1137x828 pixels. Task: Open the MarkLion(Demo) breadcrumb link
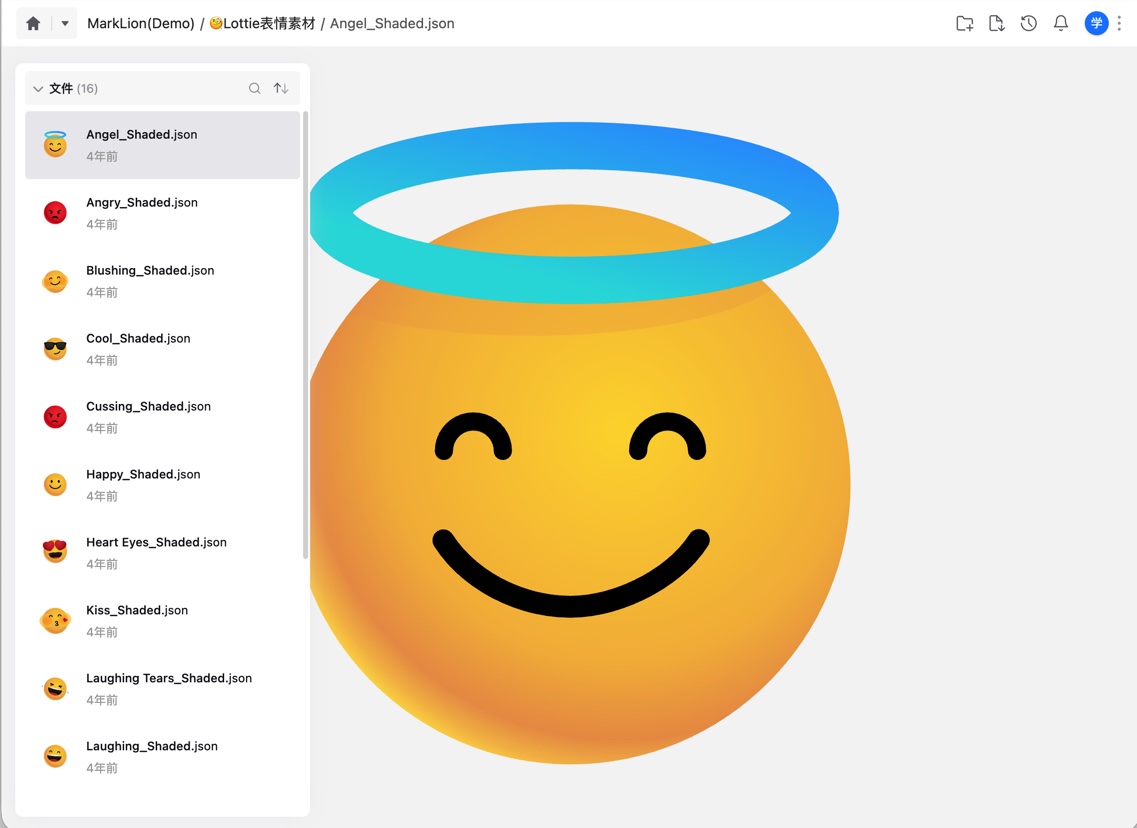141,23
